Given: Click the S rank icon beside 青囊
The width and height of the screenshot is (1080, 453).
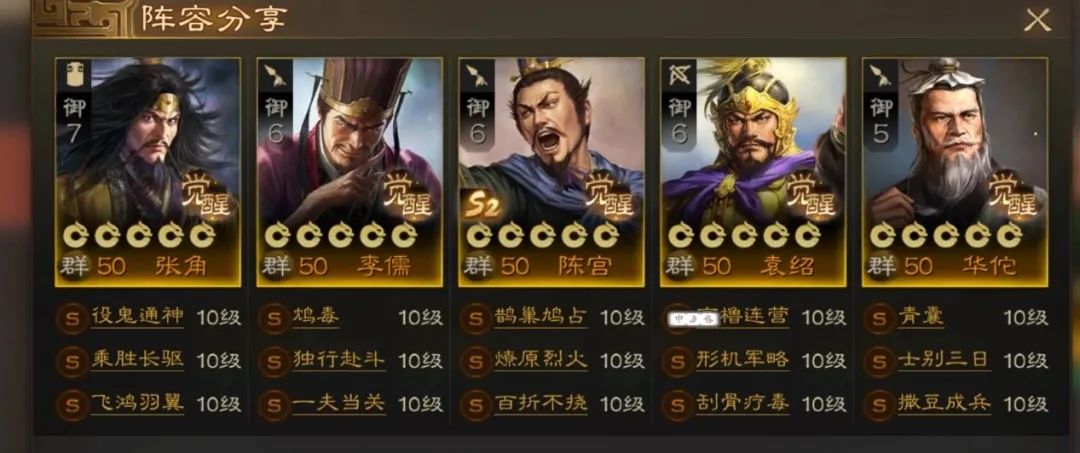Looking at the screenshot, I should (880, 318).
